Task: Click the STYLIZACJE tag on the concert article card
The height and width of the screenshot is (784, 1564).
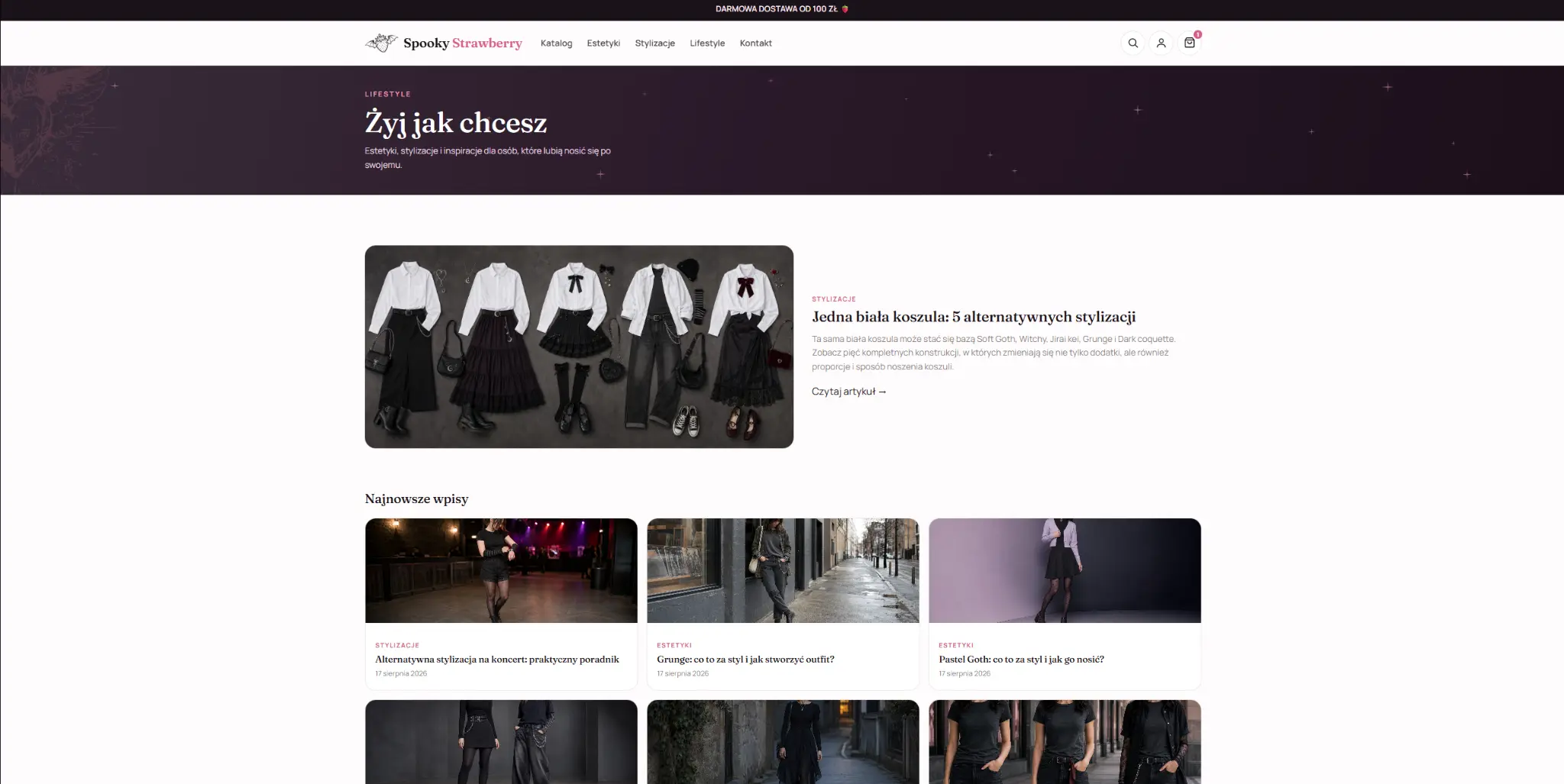Action: tap(397, 645)
